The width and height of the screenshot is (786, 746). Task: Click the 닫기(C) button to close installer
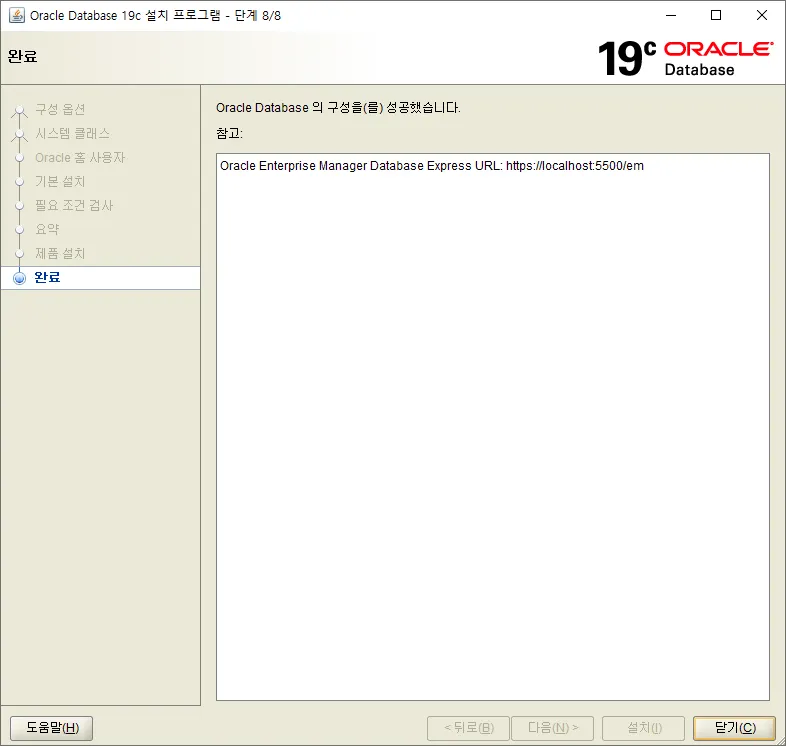(734, 728)
